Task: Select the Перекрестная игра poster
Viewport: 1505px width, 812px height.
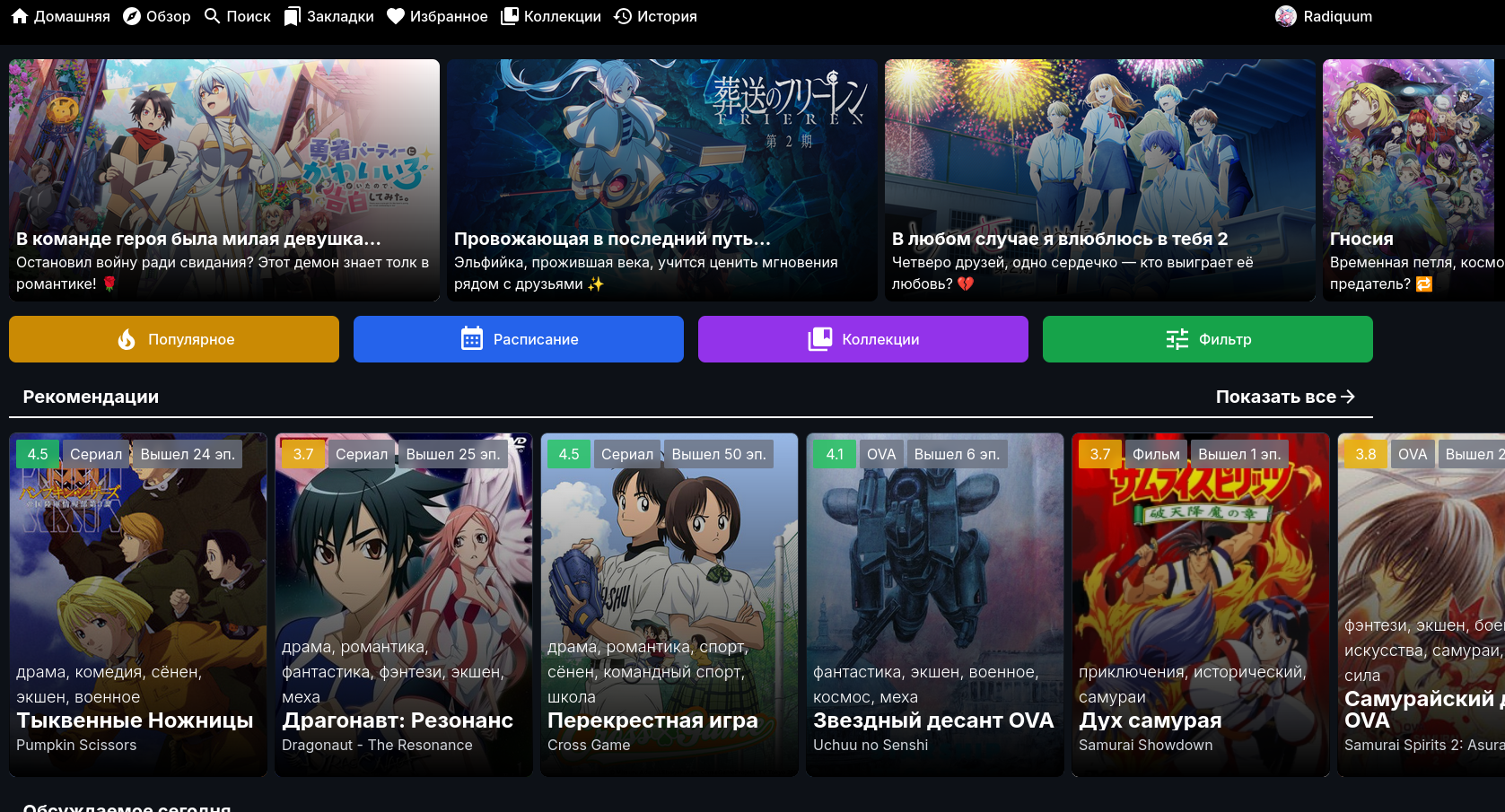Action: click(x=669, y=604)
